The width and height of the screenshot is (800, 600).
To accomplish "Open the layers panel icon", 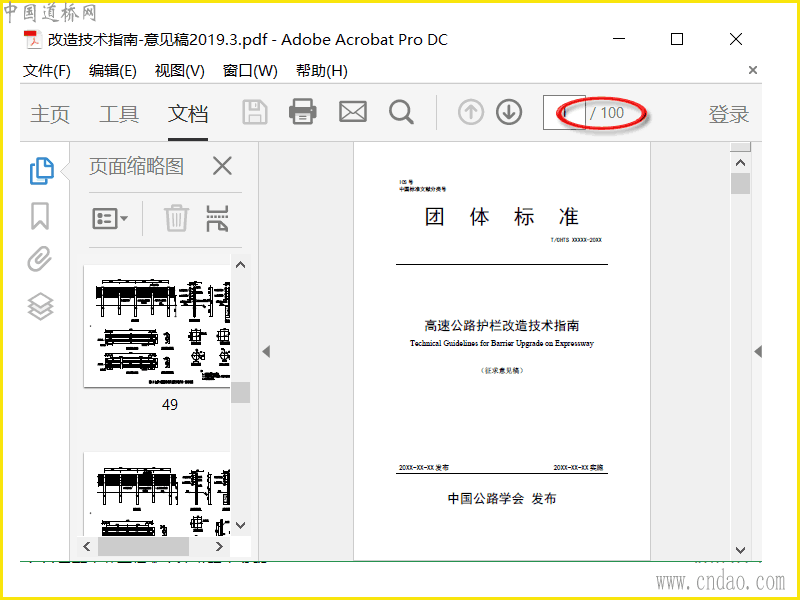I will click(40, 306).
